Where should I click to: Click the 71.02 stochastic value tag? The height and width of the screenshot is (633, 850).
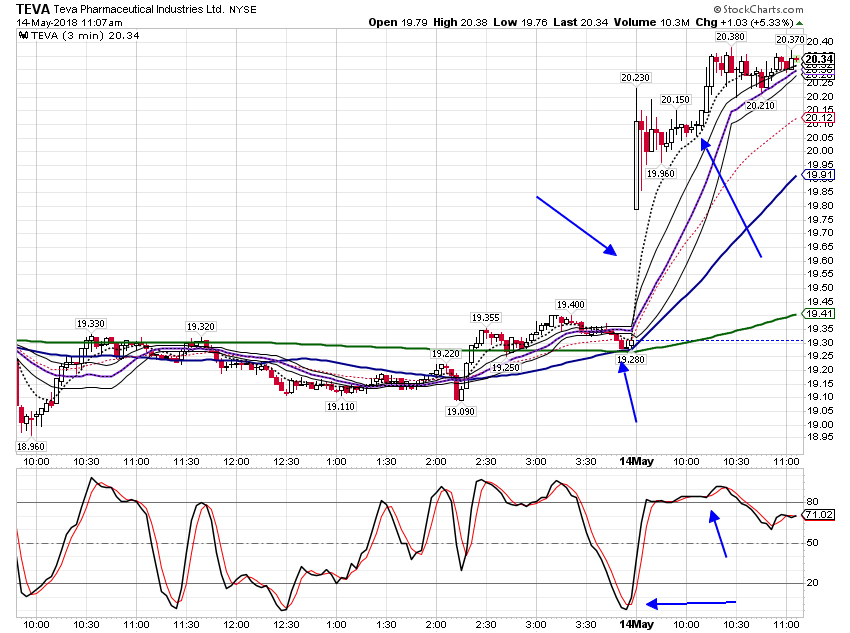819,514
